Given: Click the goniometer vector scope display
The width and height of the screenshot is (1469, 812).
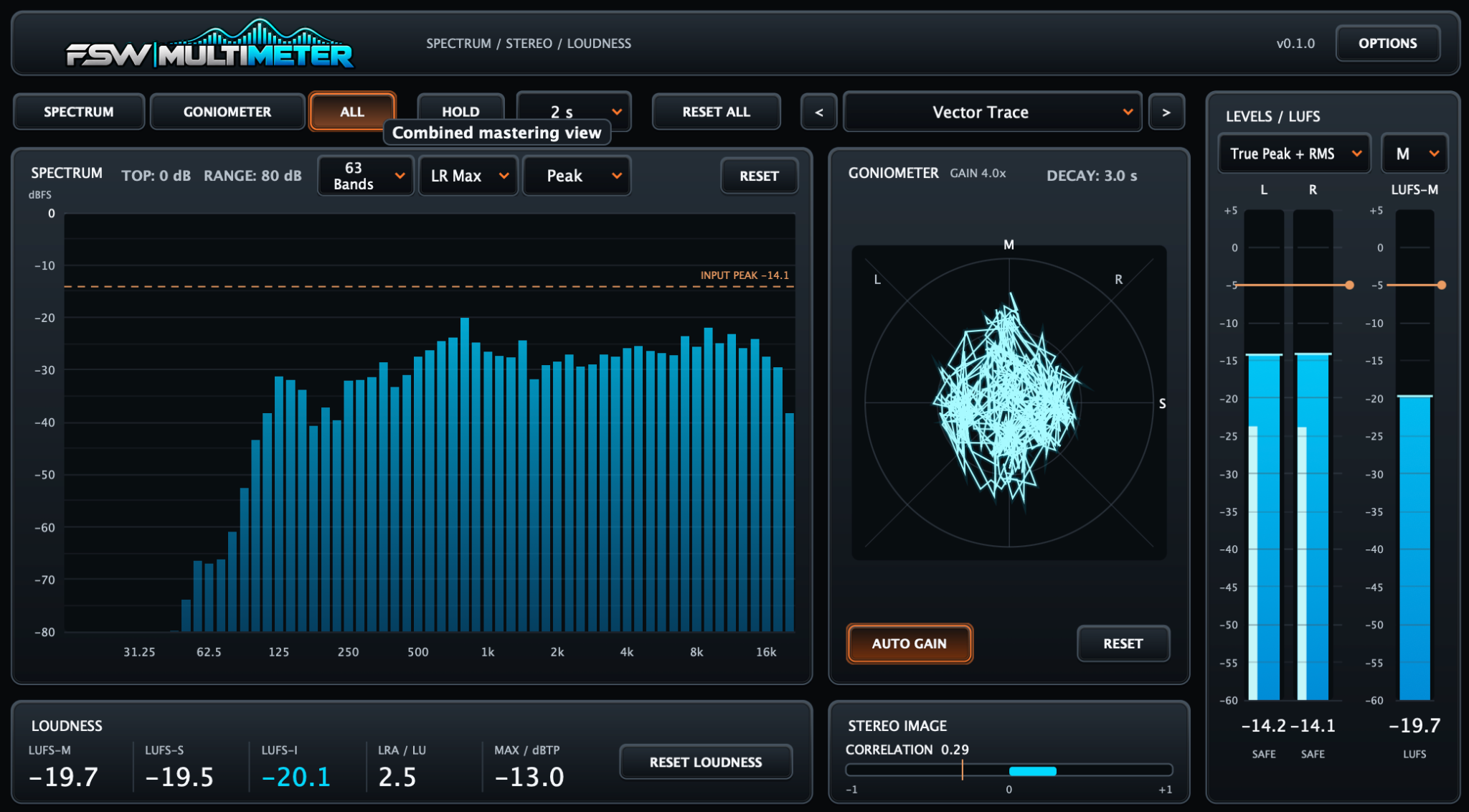Looking at the screenshot, I should pyautogui.click(x=1009, y=402).
